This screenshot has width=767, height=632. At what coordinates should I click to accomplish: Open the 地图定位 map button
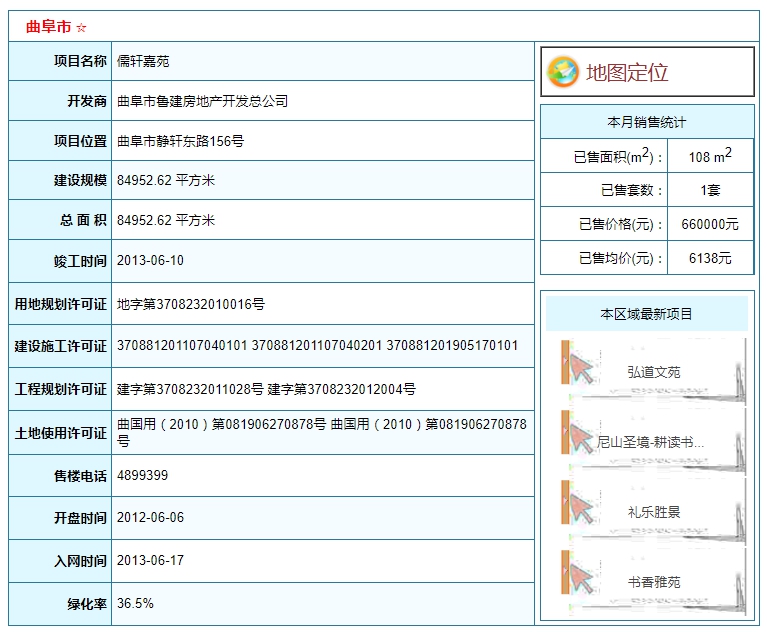click(x=647, y=72)
